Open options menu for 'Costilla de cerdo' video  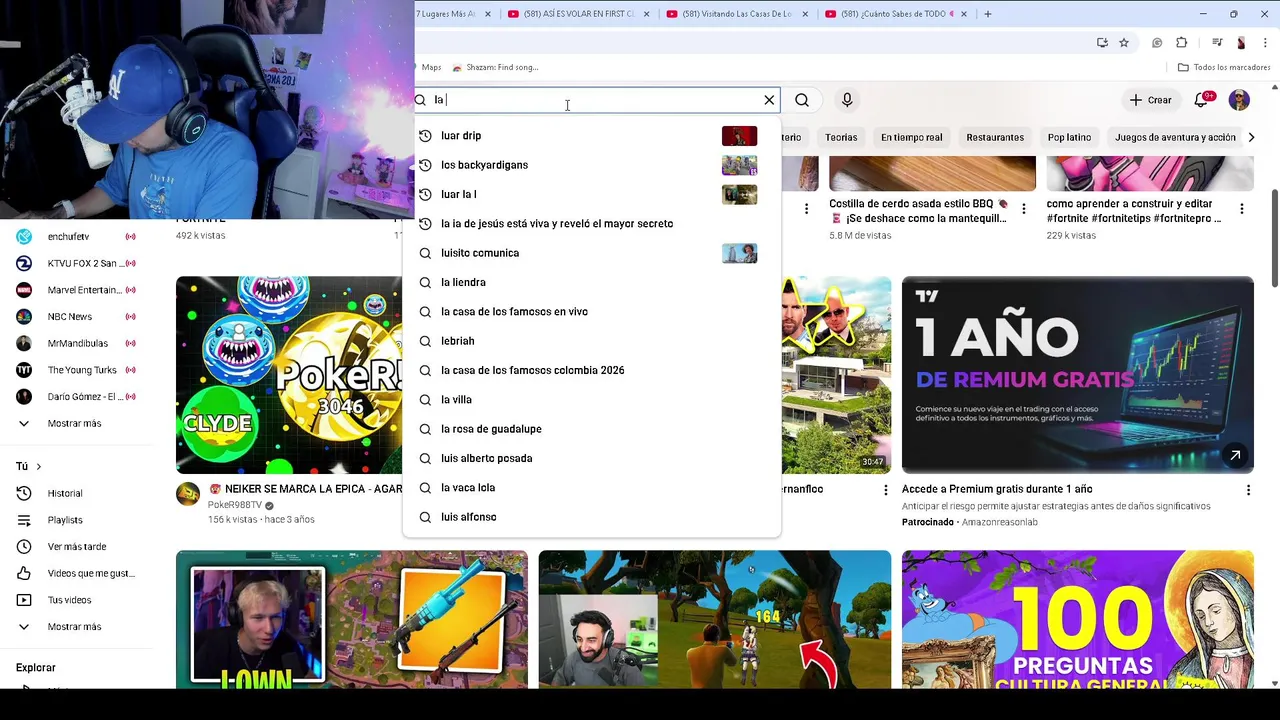tap(1023, 209)
